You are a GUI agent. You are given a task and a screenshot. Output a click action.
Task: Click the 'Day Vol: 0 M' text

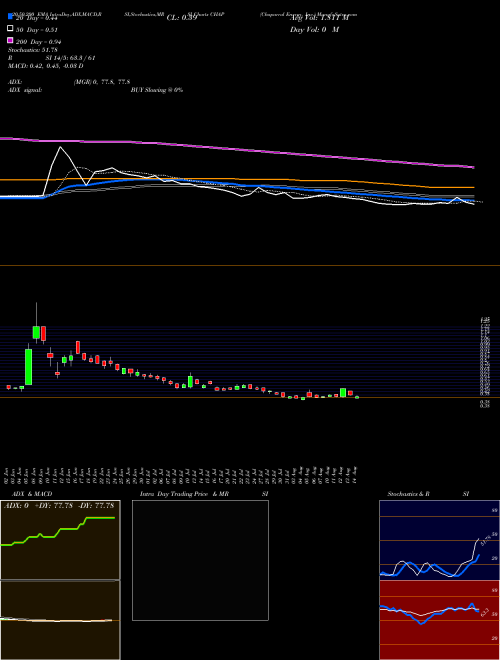[314, 29]
